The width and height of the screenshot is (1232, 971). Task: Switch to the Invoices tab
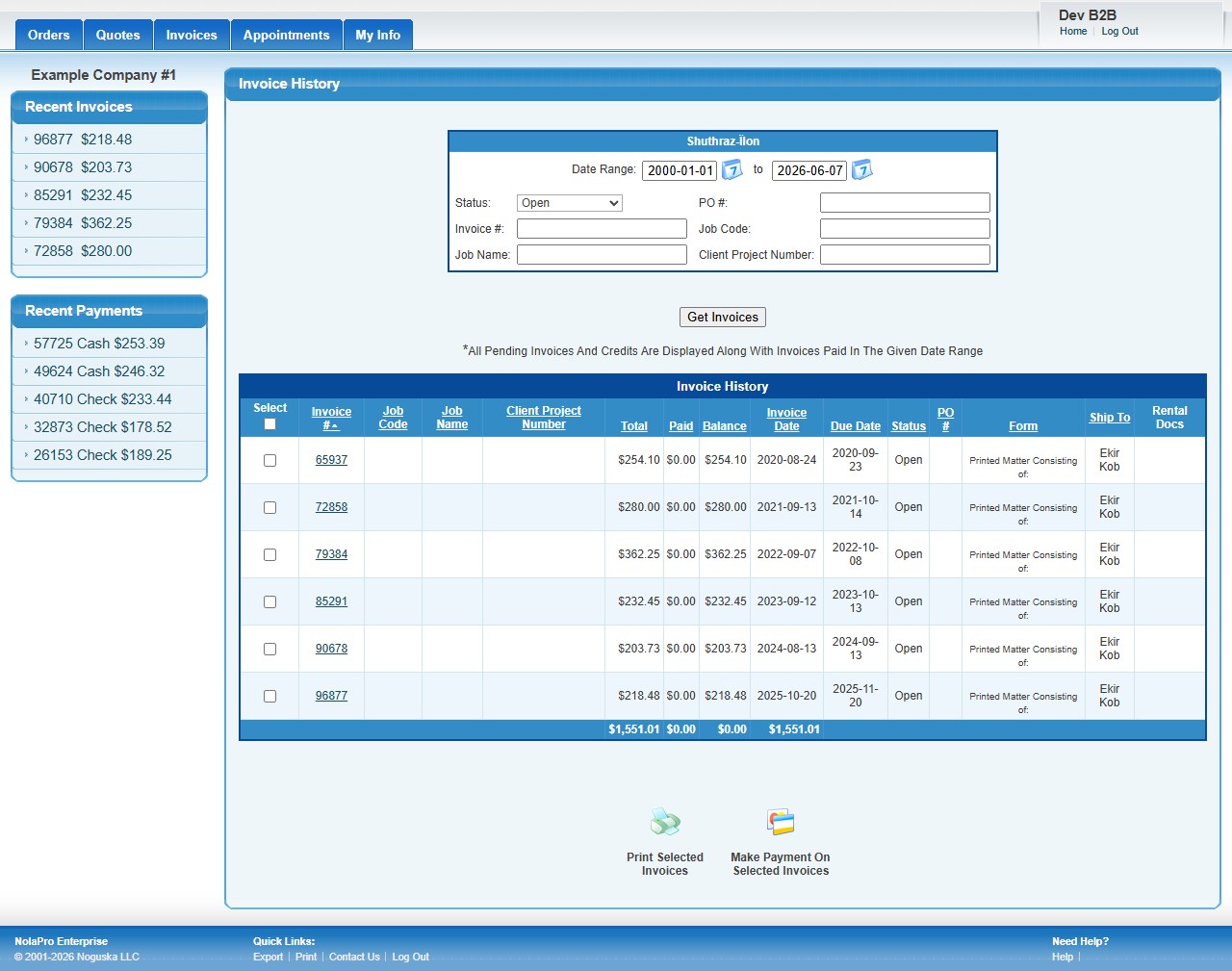click(192, 35)
